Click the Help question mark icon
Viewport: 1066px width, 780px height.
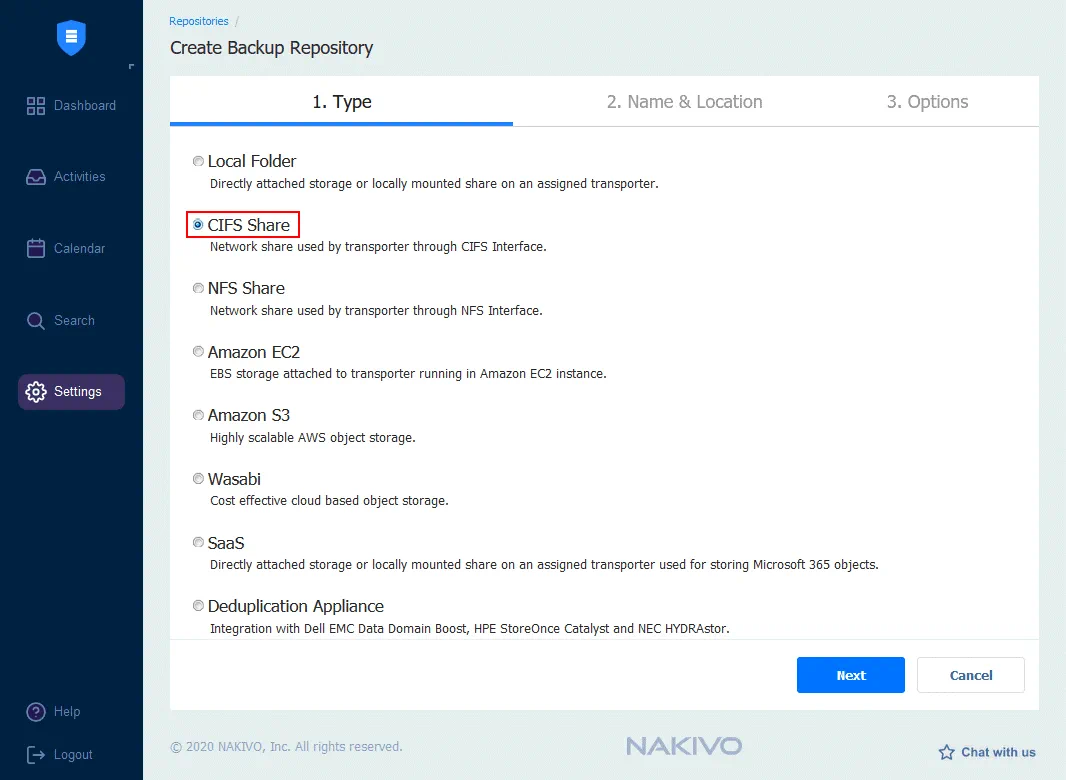(x=35, y=711)
